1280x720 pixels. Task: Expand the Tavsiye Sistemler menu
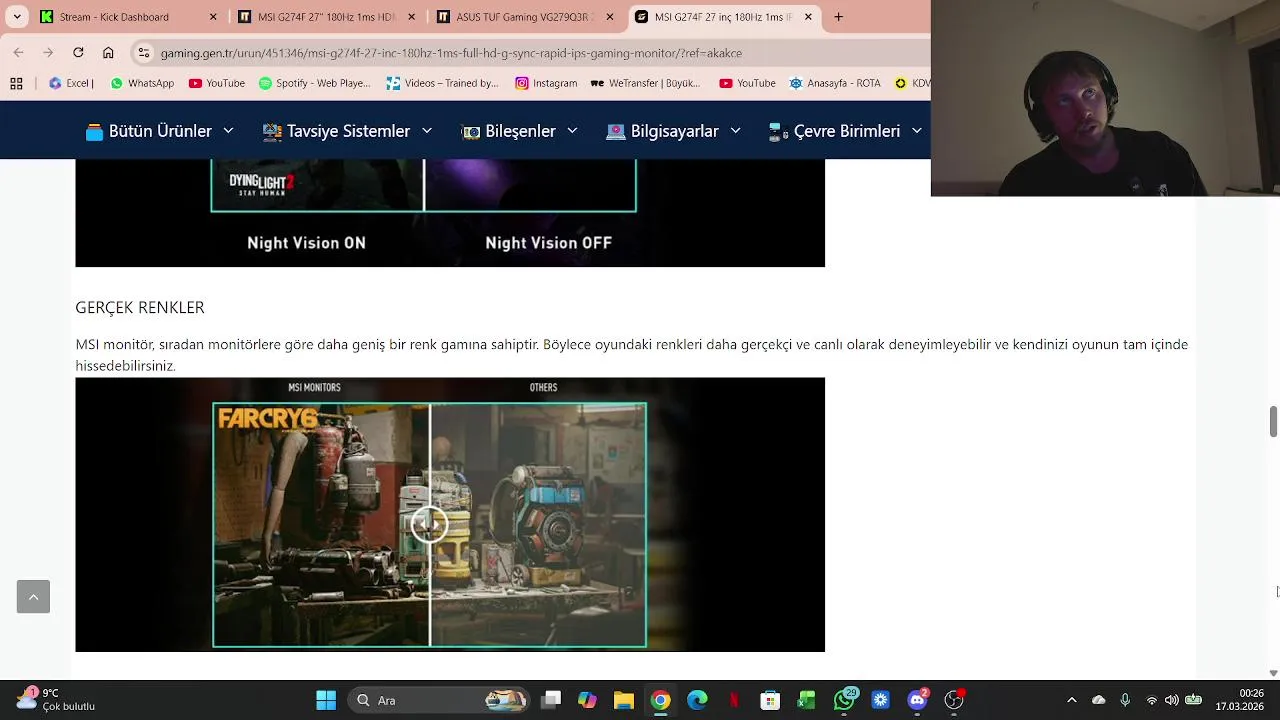pyautogui.click(x=347, y=131)
